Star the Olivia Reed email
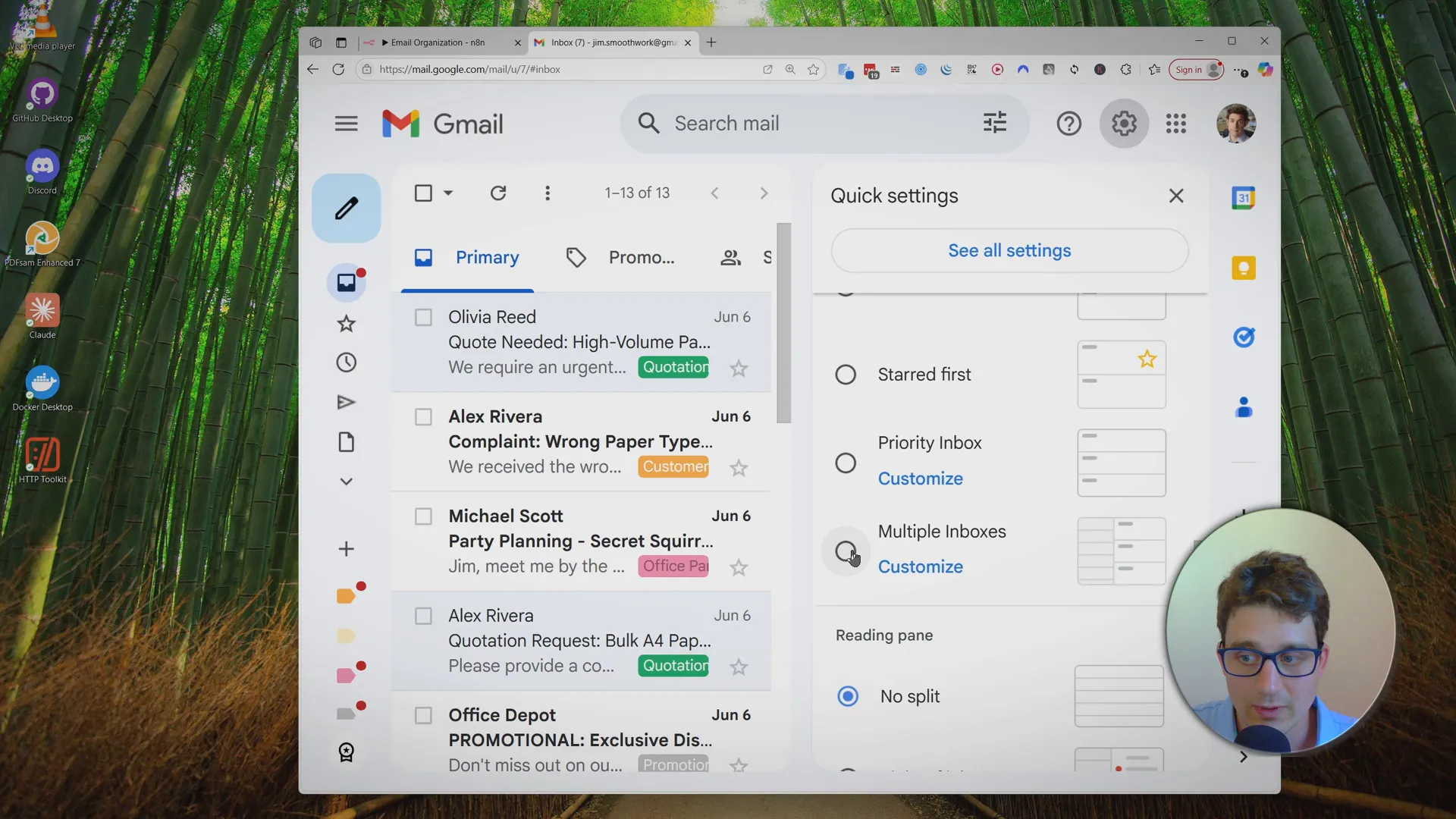The width and height of the screenshot is (1456, 819). click(739, 369)
